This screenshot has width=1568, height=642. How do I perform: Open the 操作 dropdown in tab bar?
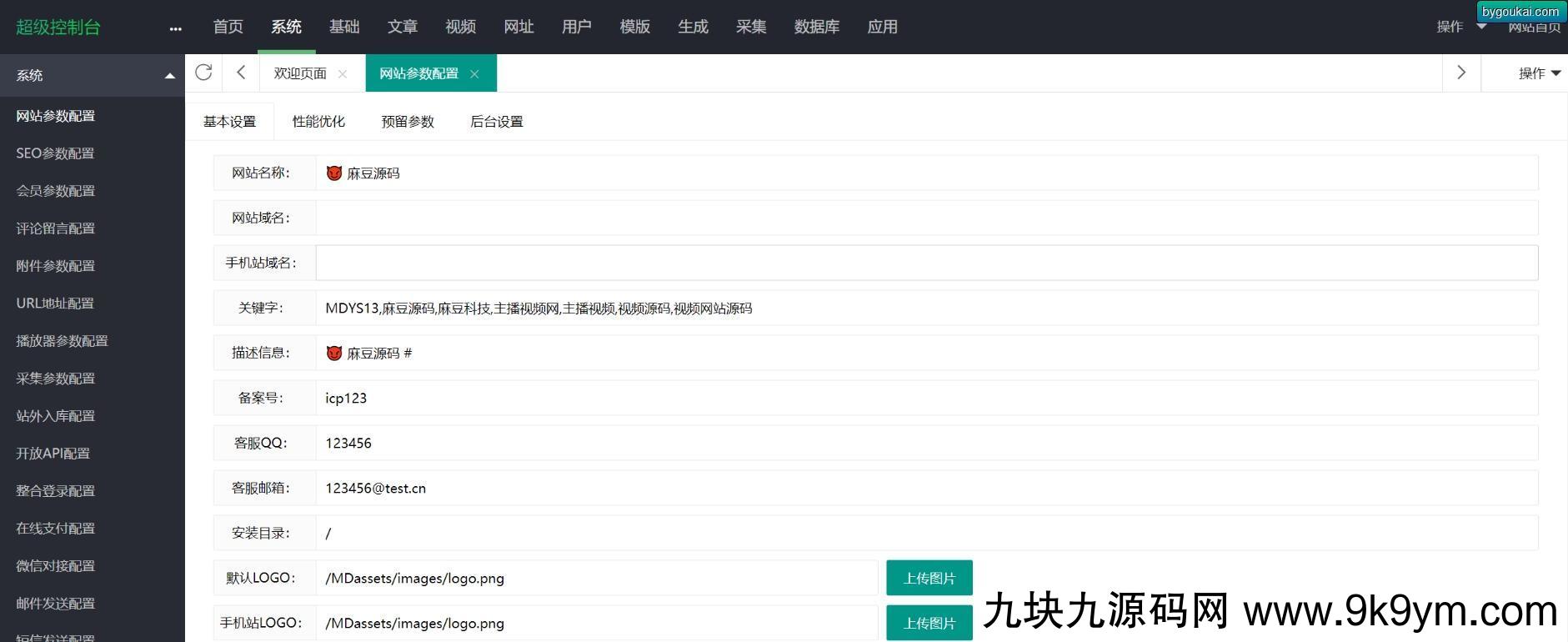pos(1539,73)
